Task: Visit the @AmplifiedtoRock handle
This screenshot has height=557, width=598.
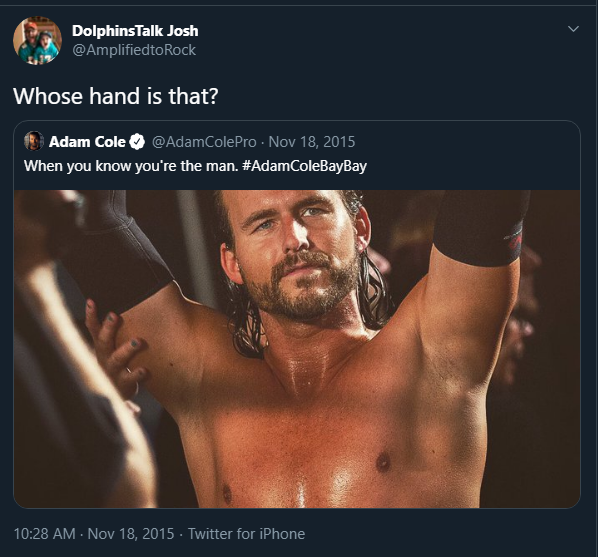Action: click(x=134, y=50)
